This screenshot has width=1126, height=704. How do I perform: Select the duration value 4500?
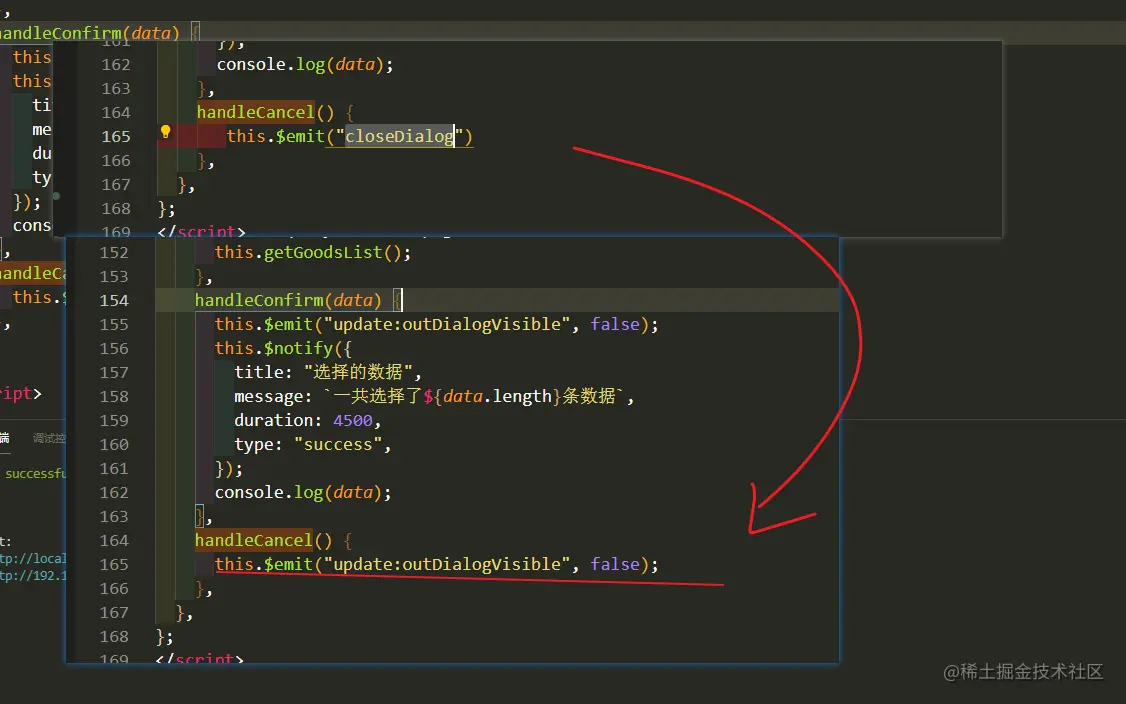pyautogui.click(x=353, y=421)
